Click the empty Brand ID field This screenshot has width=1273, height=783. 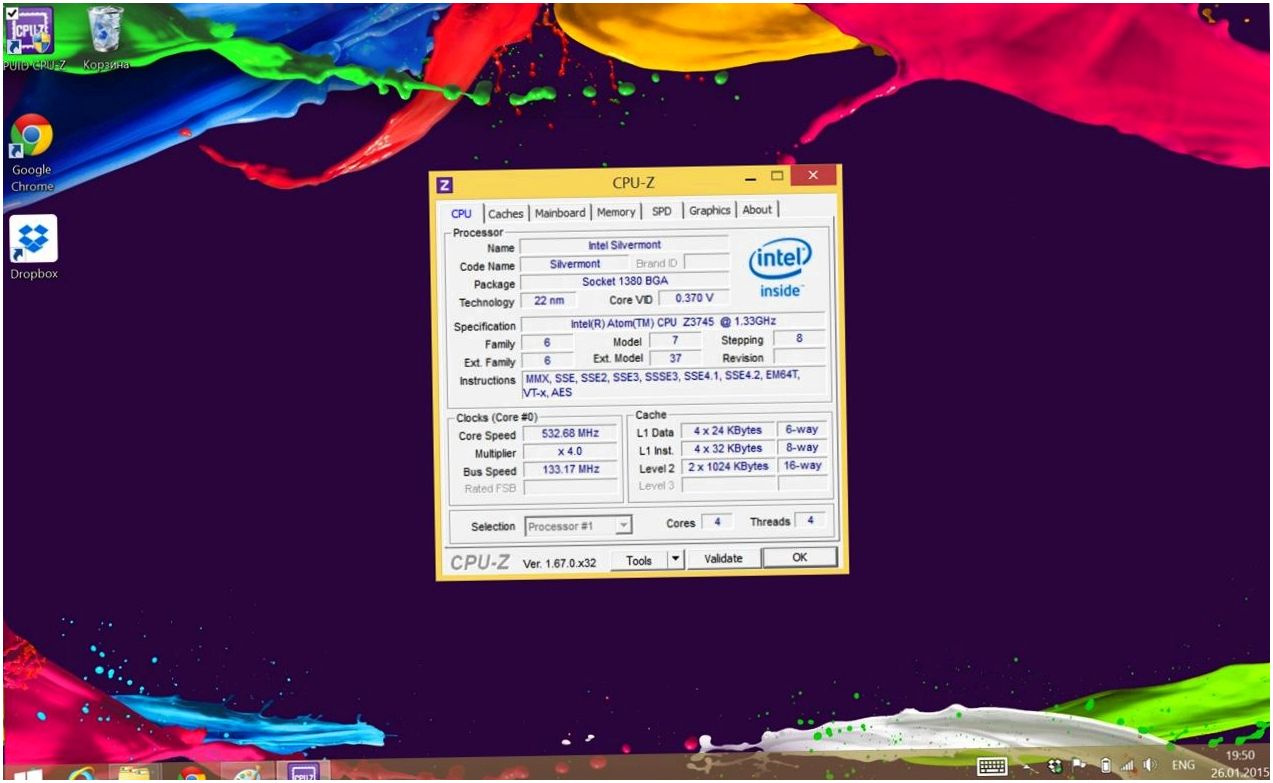tap(706, 262)
